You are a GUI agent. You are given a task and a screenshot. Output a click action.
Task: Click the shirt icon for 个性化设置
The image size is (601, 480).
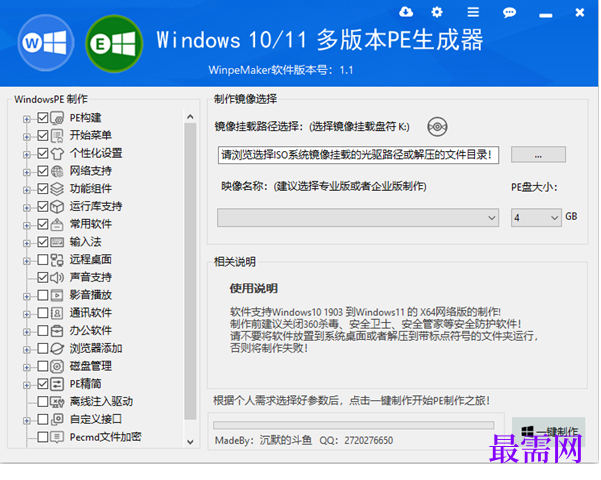(x=57, y=153)
